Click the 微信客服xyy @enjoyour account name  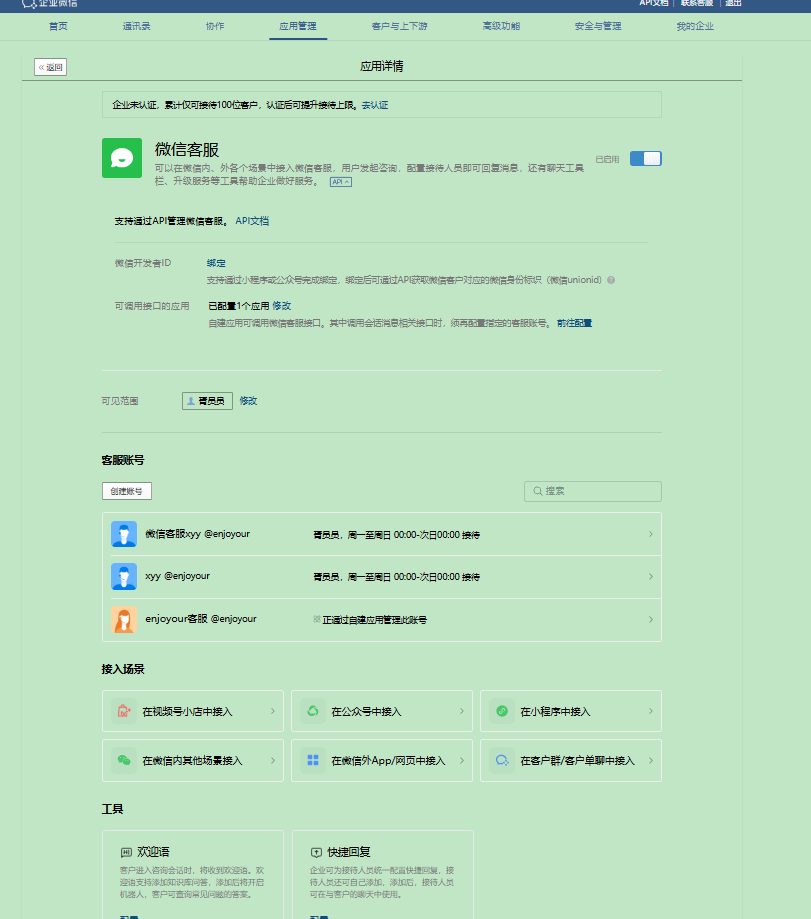coord(197,534)
